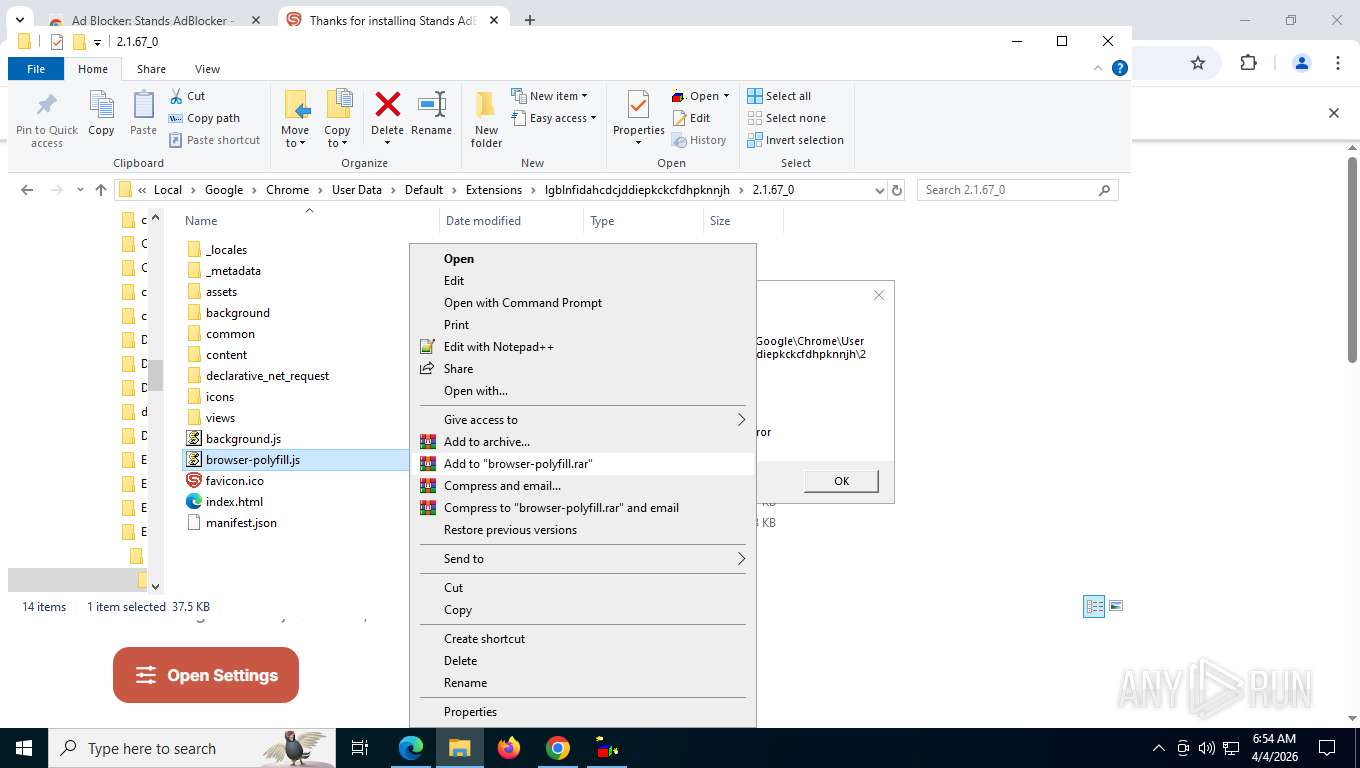Expand the address bar history dropdown
The image size is (1360, 768).
pyautogui.click(x=880, y=190)
